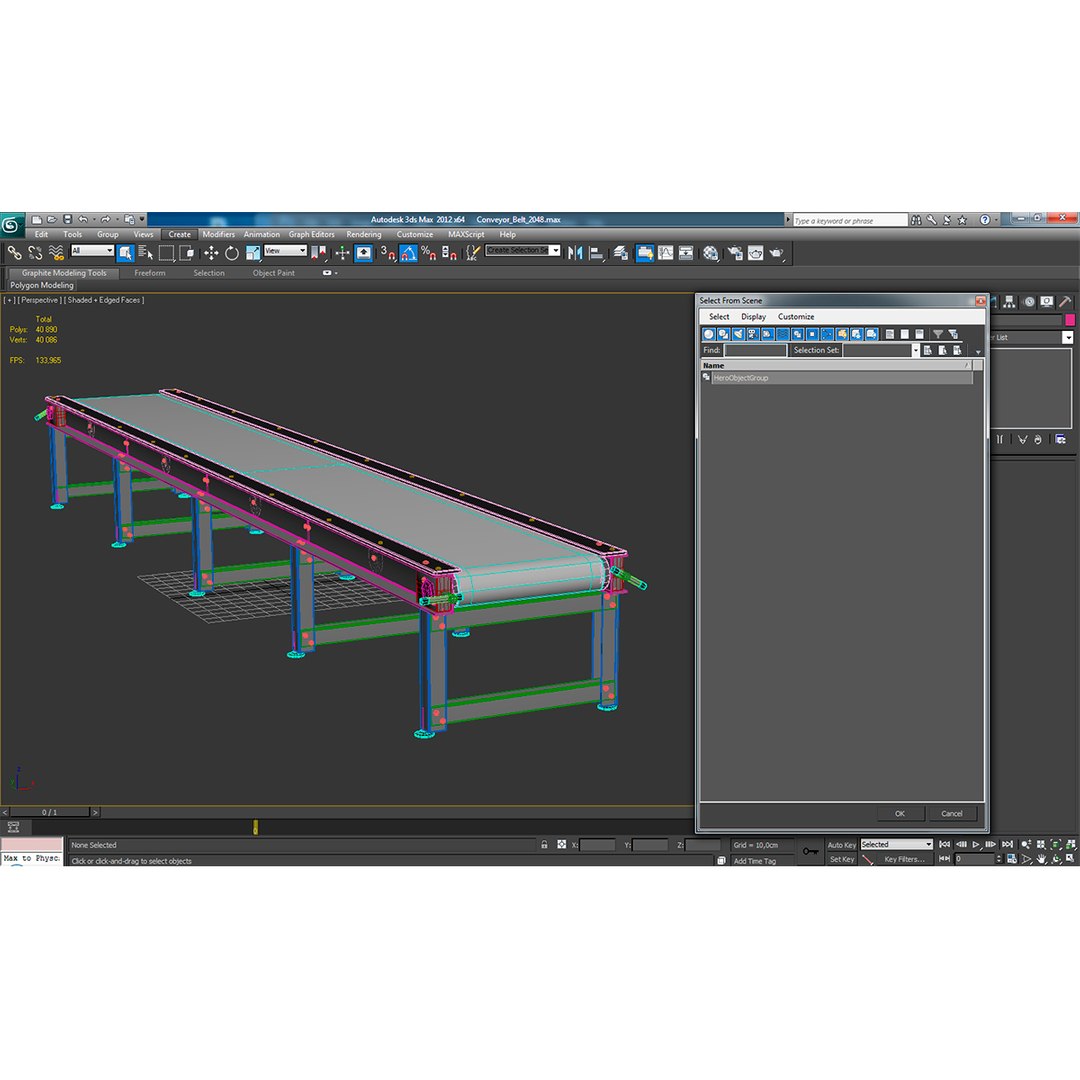Open key filter Selected dropdown
Image resolution: width=1080 pixels, height=1080 pixels.
tap(896, 844)
